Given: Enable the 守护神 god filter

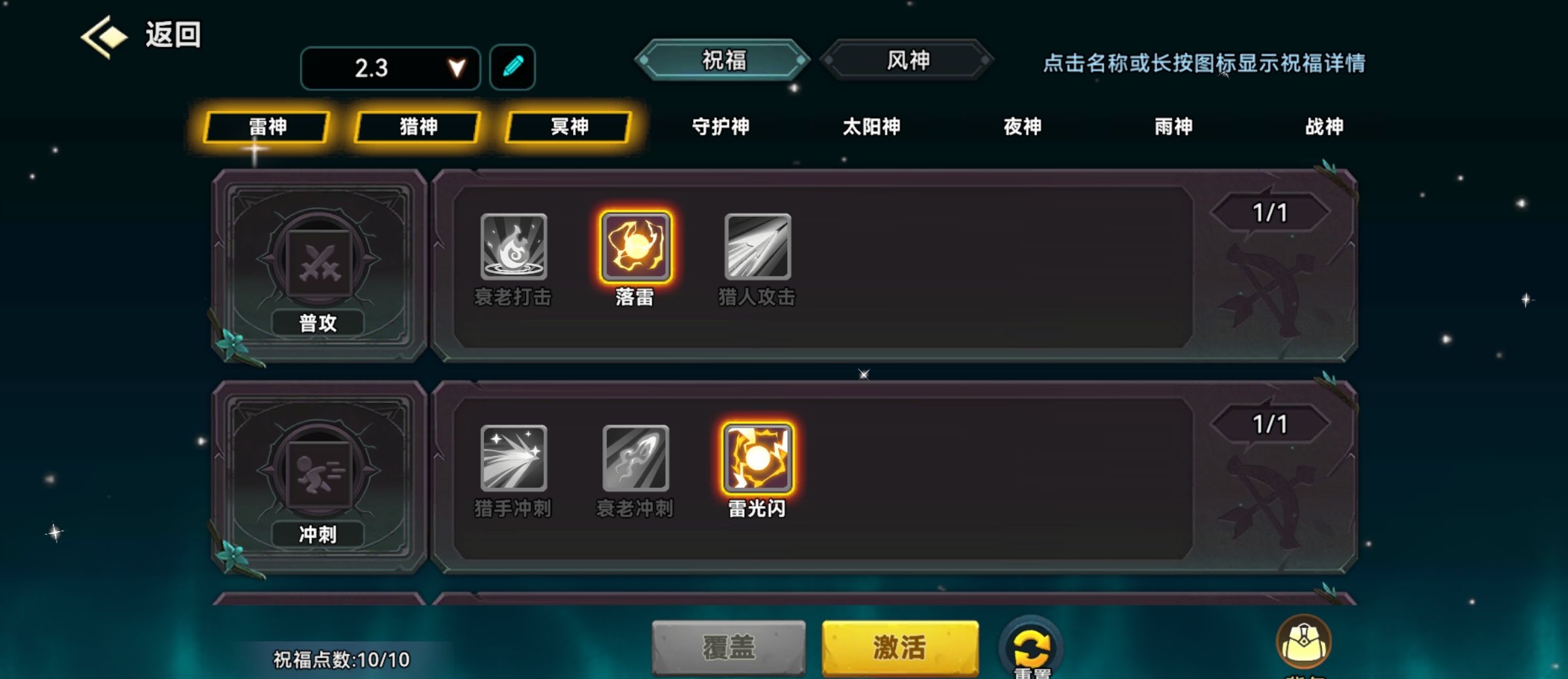Looking at the screenshot, I should coord(721,127).
